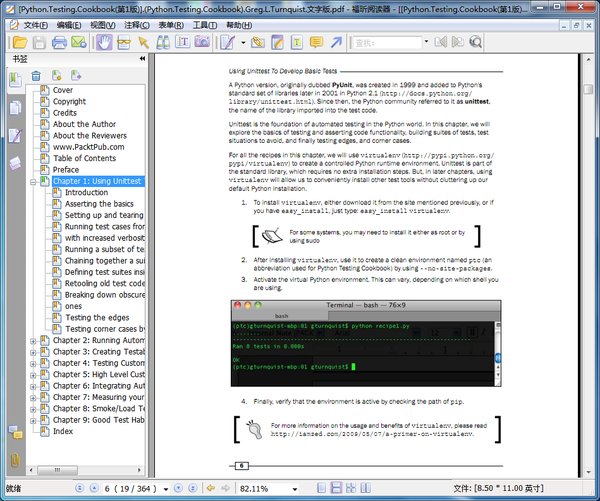The width and height of the screenshot is (600, 501).
Task: Open the bookmarks panel tab icon
Action: [15, 80]
